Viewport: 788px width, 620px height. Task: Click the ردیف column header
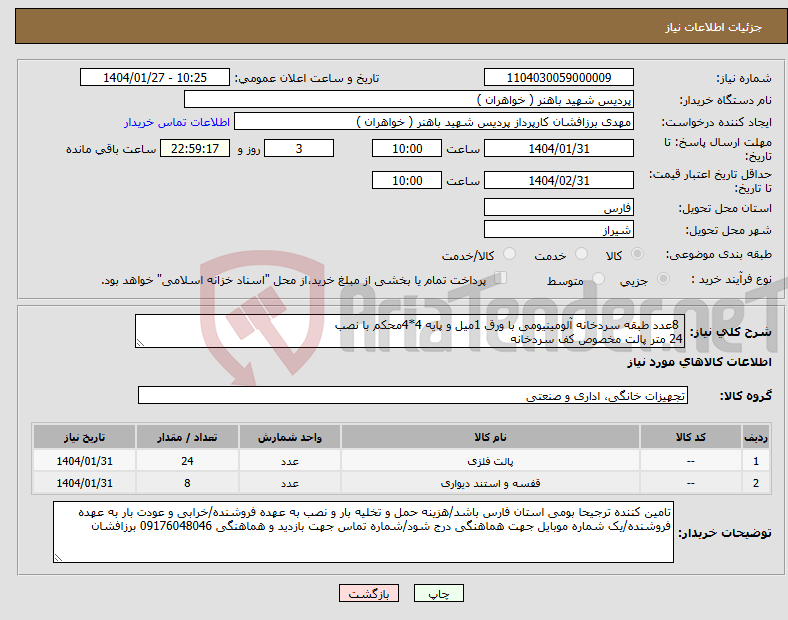[756, 437]
